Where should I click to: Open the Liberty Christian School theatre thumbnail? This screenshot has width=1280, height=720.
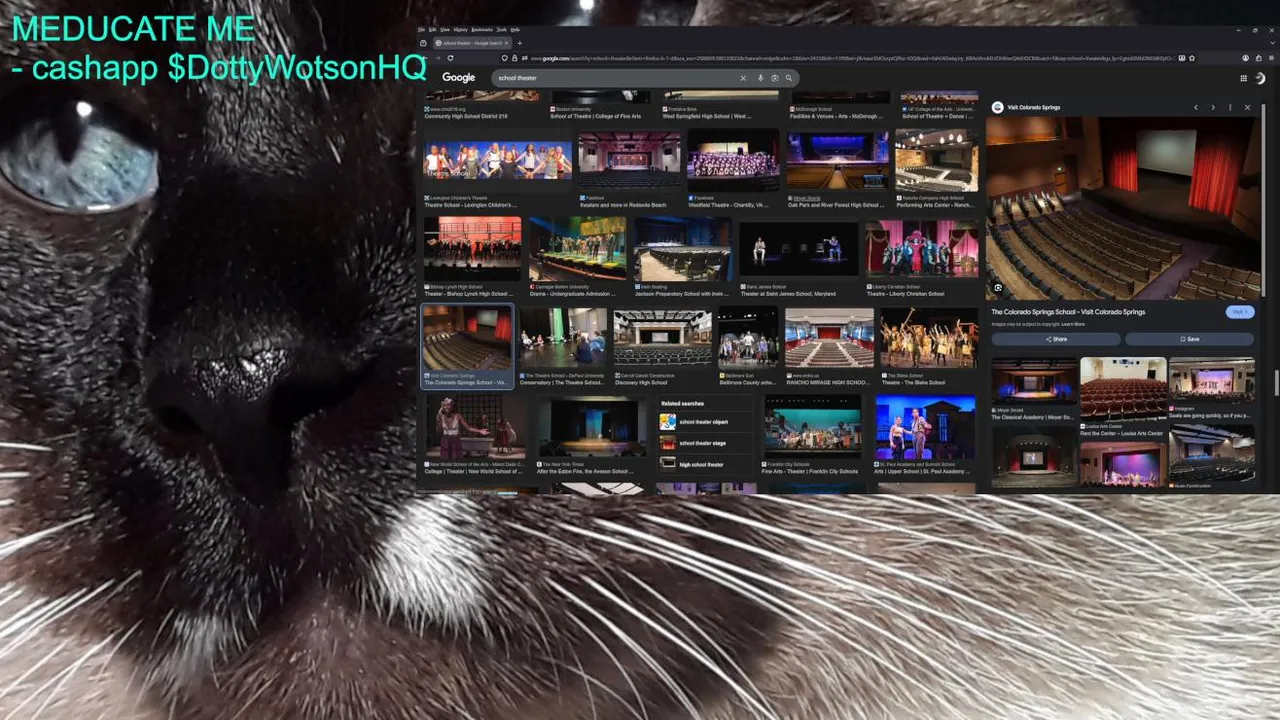922,250
